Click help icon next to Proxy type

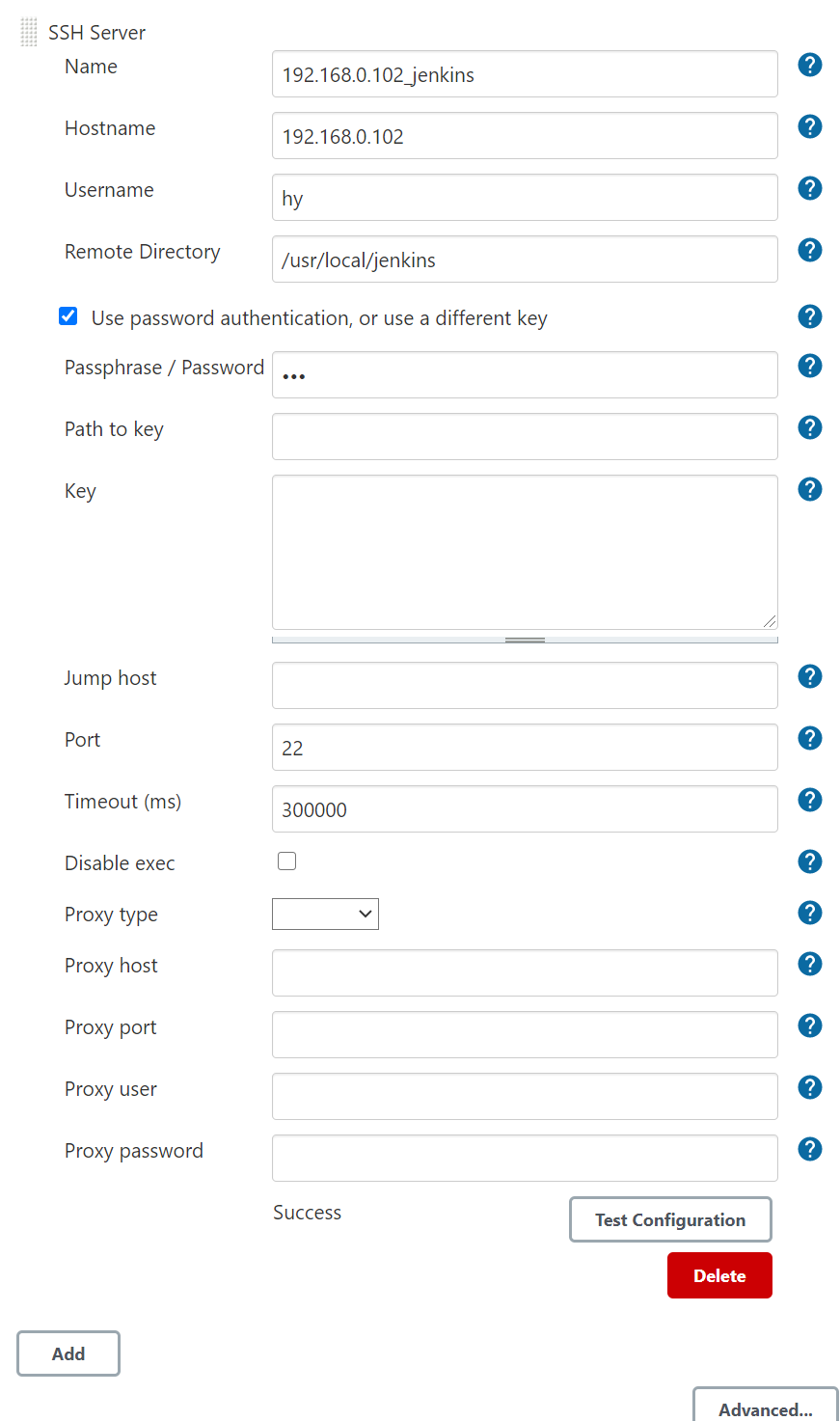pos(810,914)
